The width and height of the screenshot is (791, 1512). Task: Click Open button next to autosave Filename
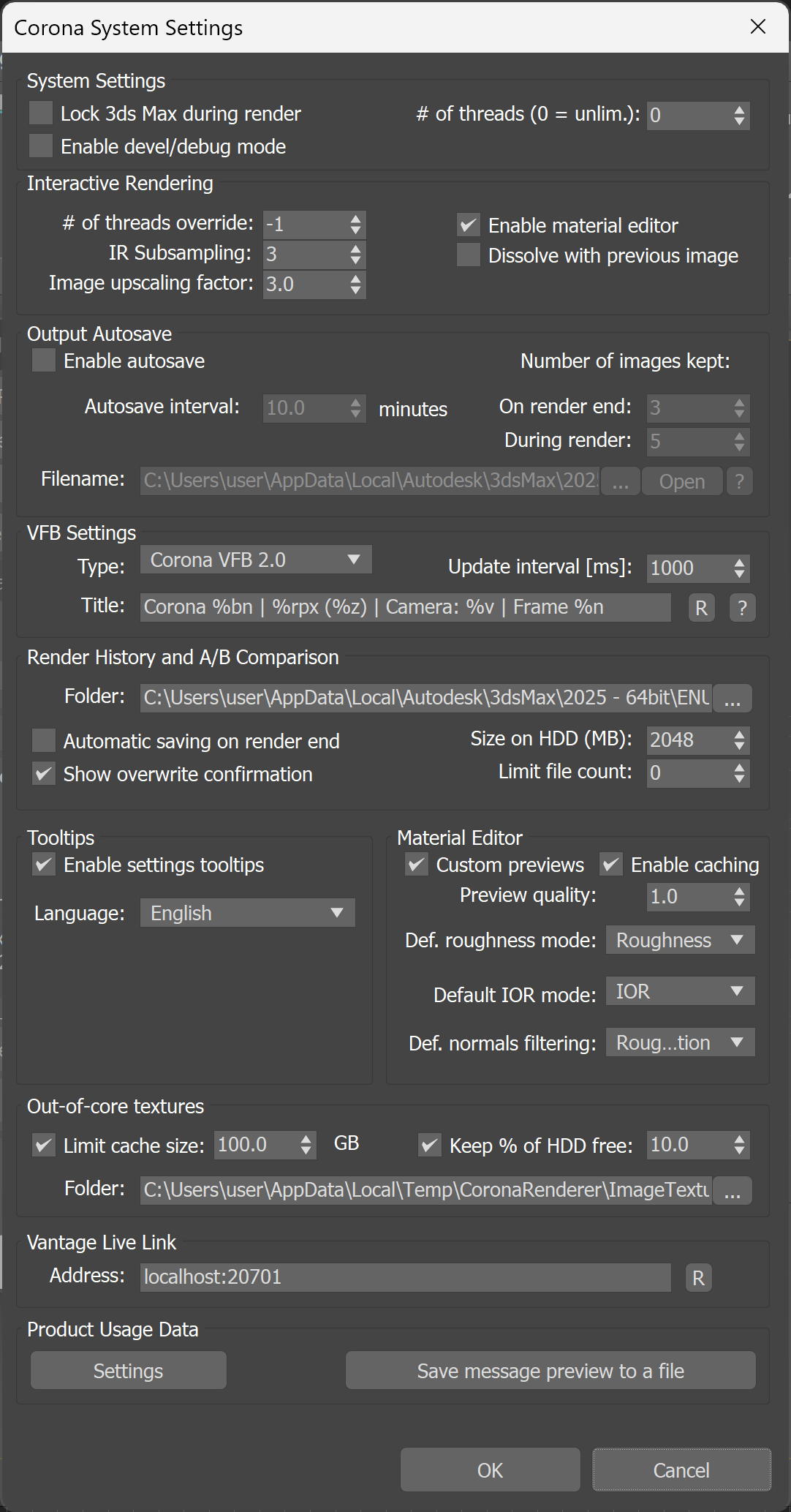pos(682,481)
